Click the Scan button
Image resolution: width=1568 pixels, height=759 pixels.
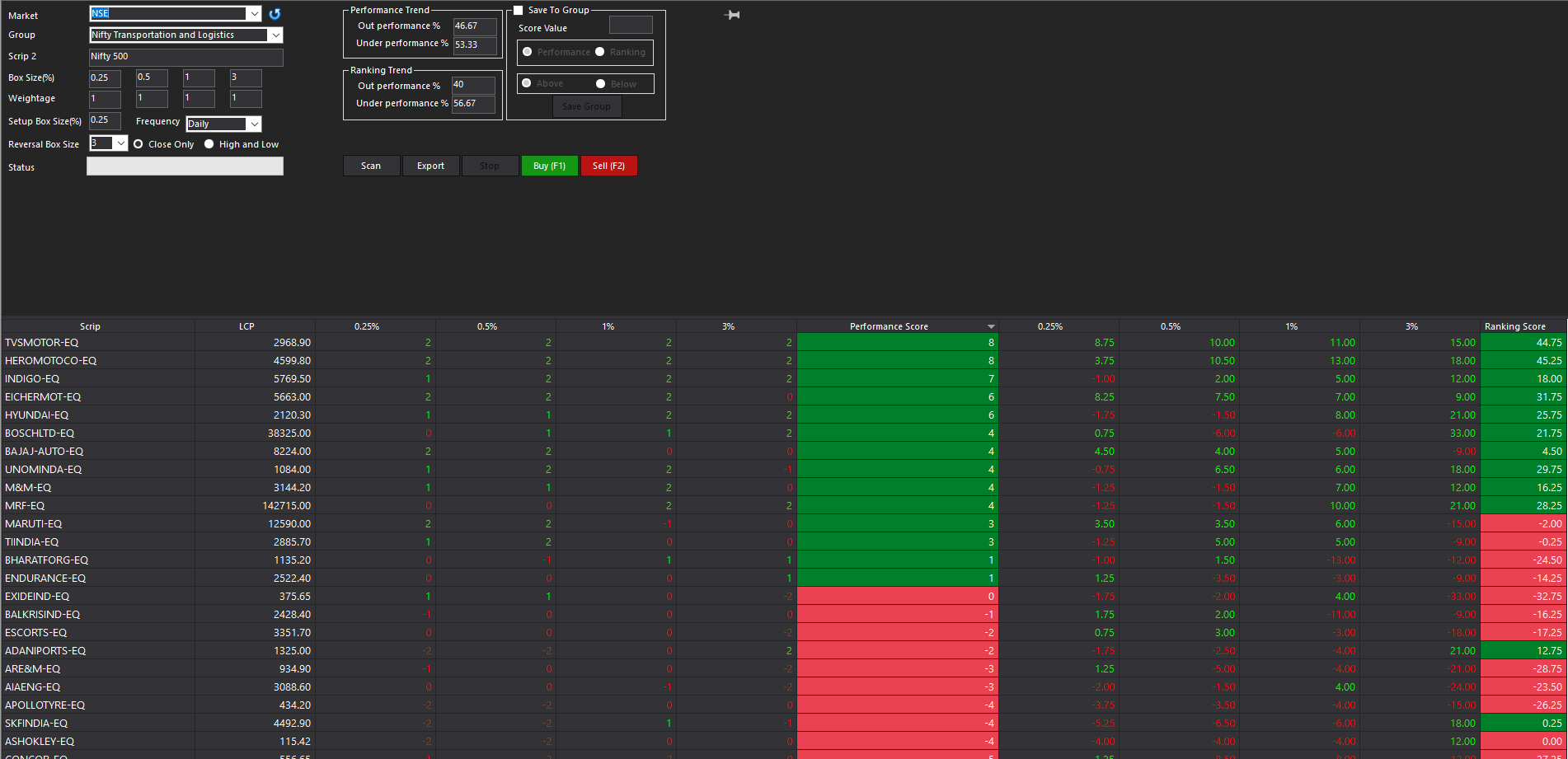(371, 166)
